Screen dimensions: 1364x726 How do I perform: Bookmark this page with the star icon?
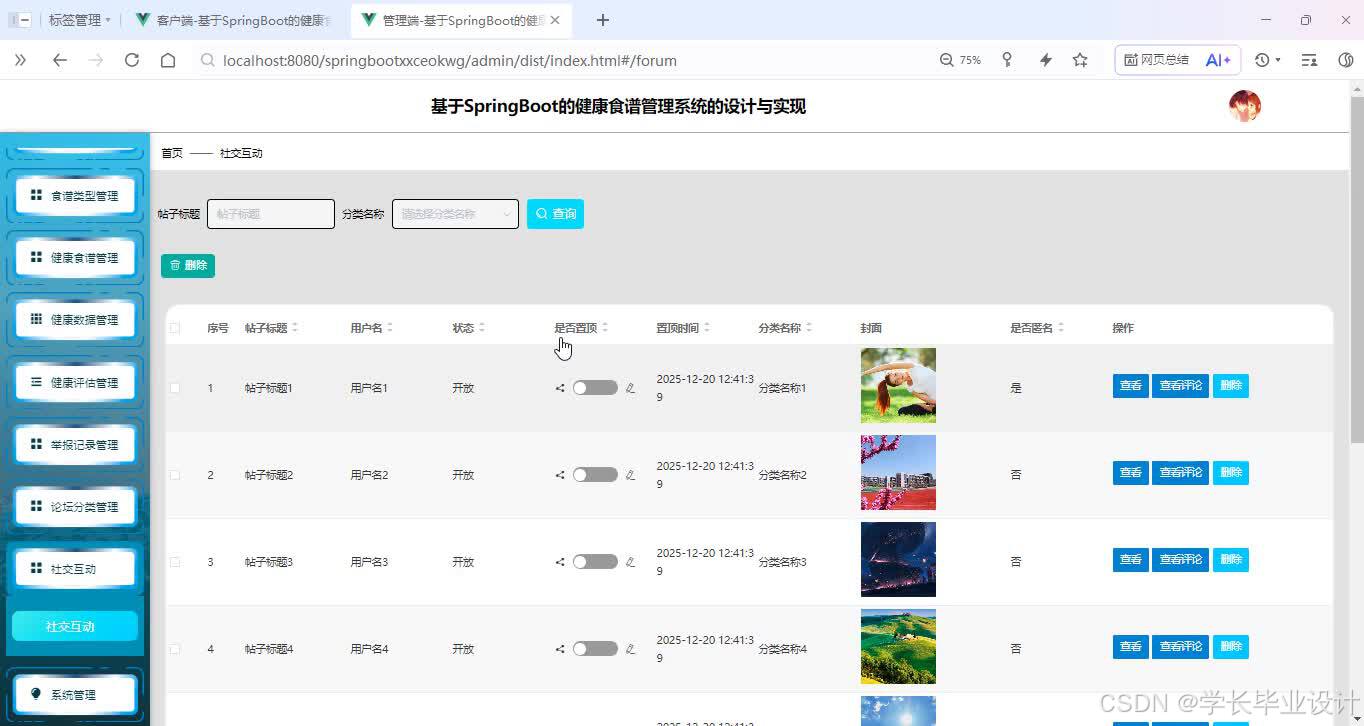tap(1080, 60)
